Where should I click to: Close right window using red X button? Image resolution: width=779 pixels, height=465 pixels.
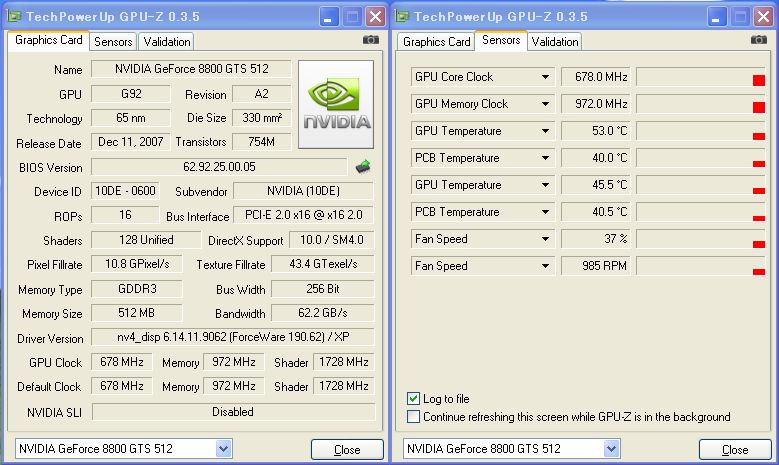(764, 17)
